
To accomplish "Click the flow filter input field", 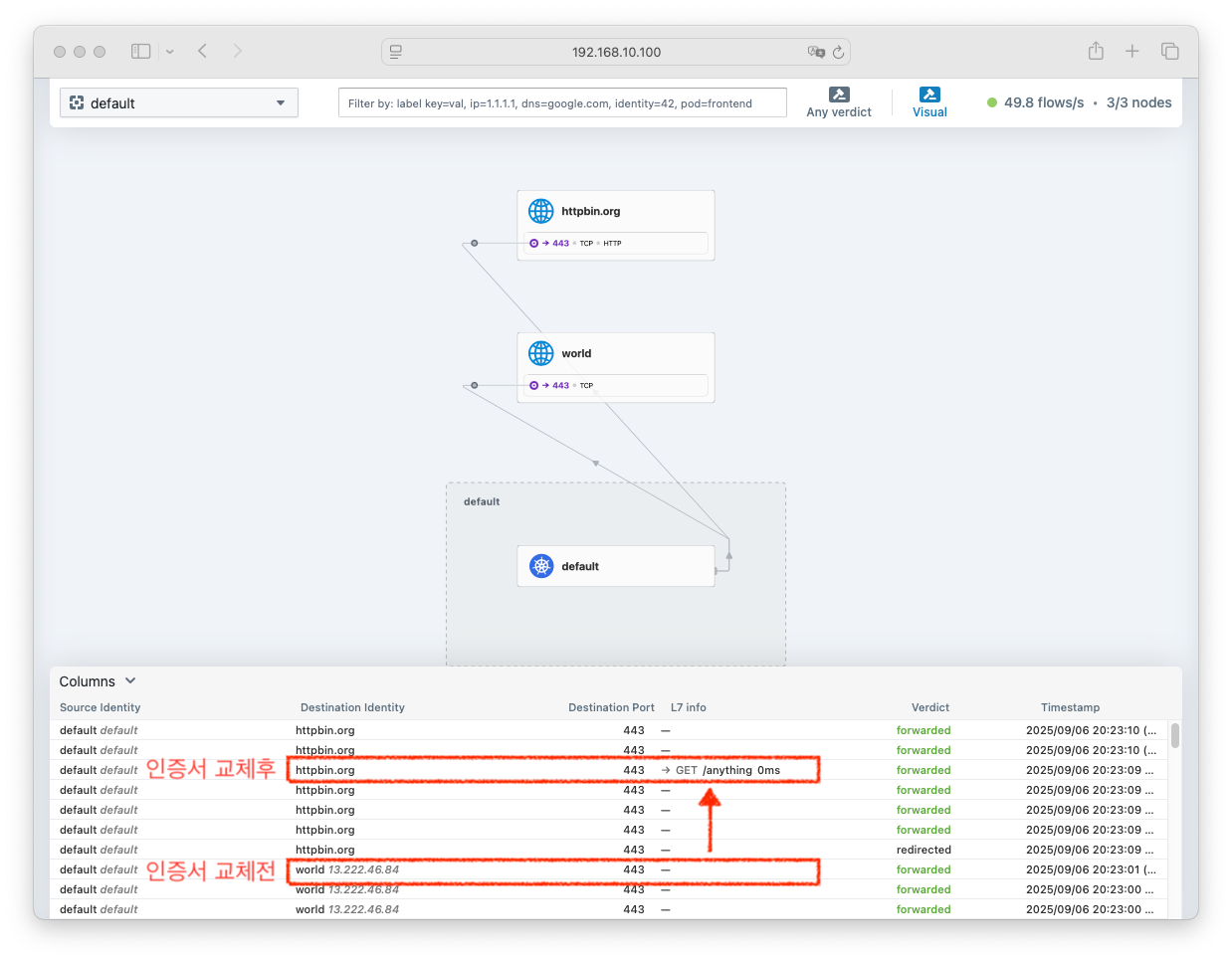I will coord(562,103).
